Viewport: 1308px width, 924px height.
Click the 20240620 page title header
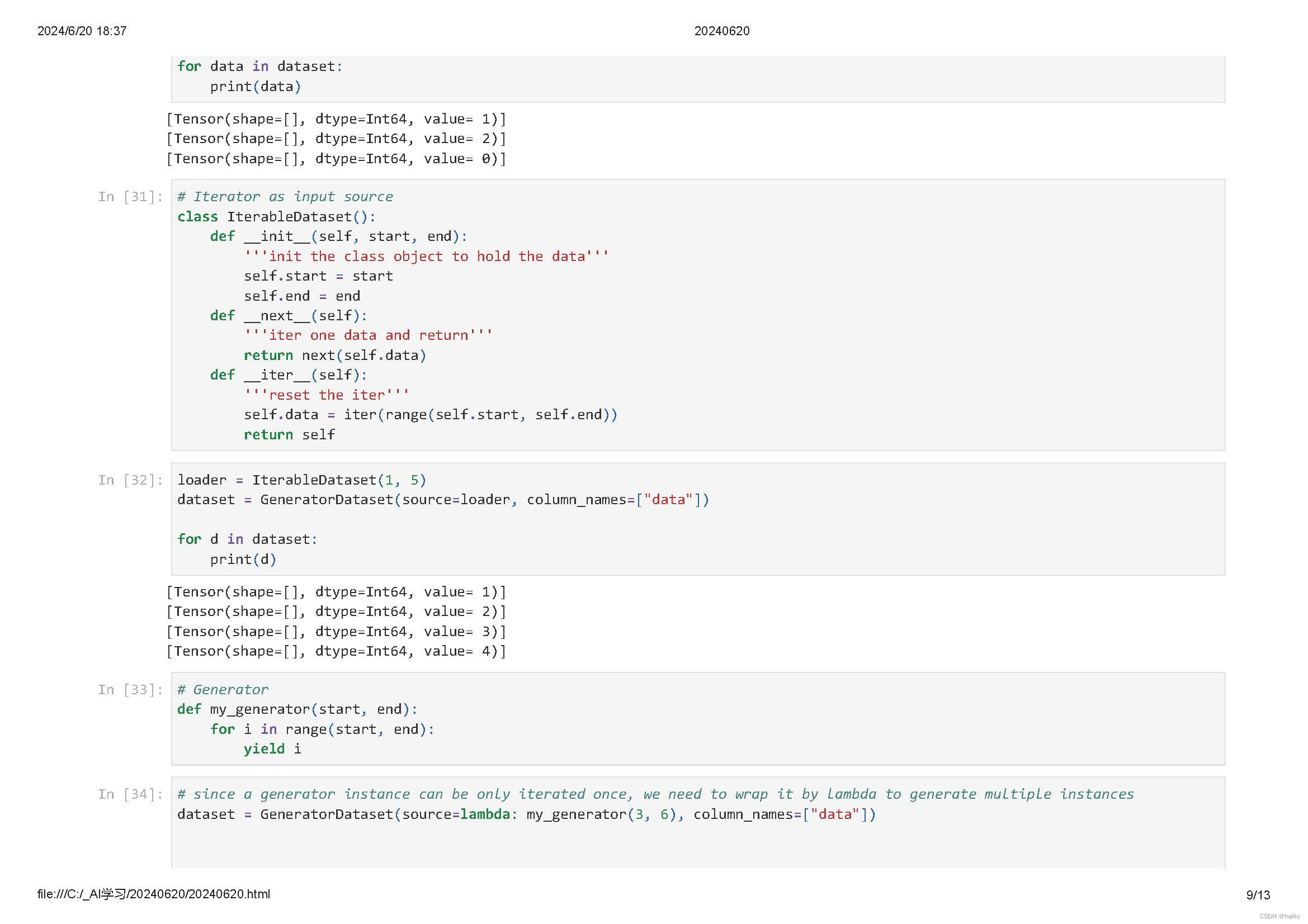coord(721,31)
